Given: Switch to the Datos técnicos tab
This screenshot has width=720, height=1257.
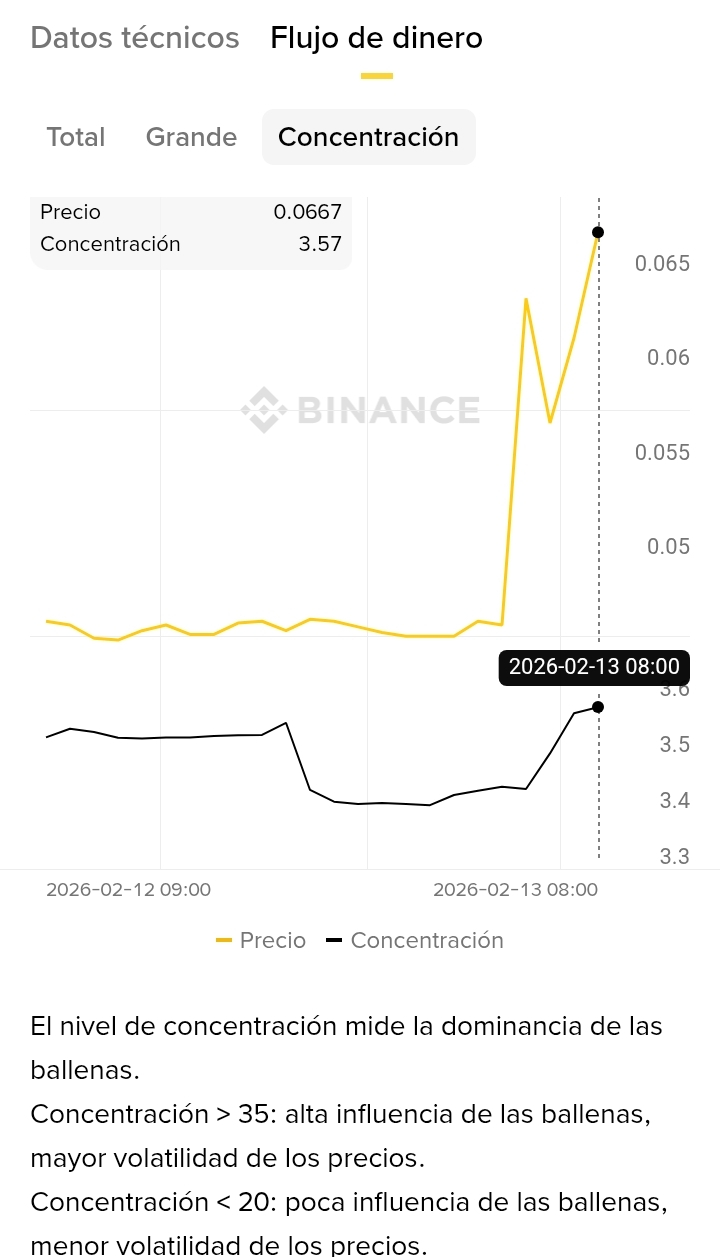Looking at the screenshot, I should click(135, 38).
